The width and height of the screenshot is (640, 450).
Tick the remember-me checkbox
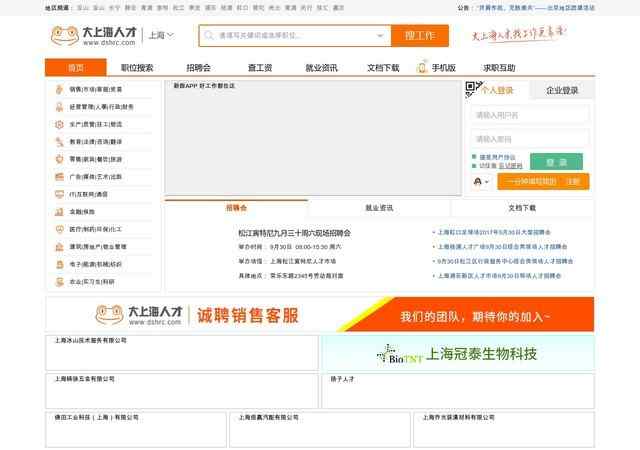click(474, 165)
